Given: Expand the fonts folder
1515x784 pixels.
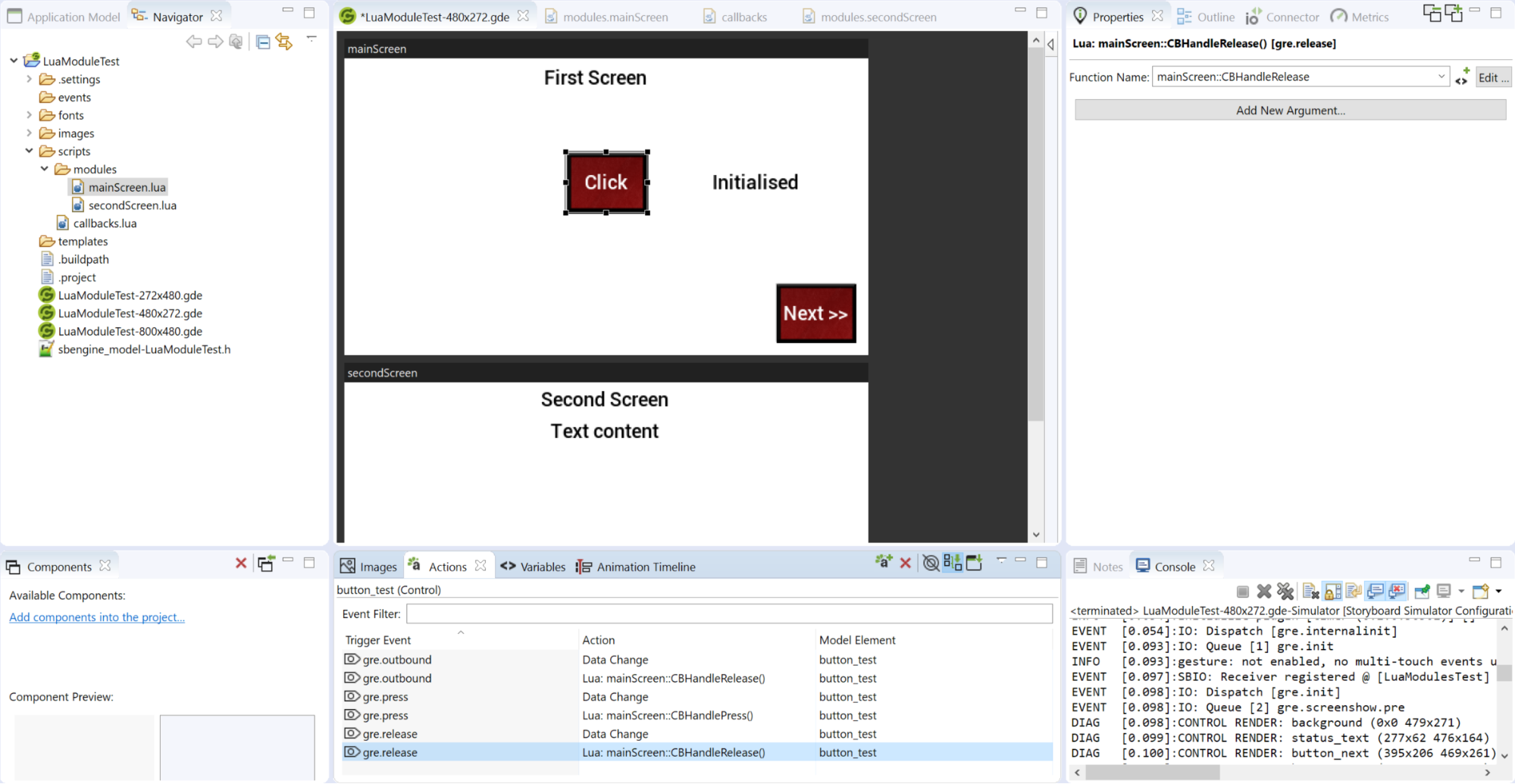Looking at the screenshot, I should 30,115.
